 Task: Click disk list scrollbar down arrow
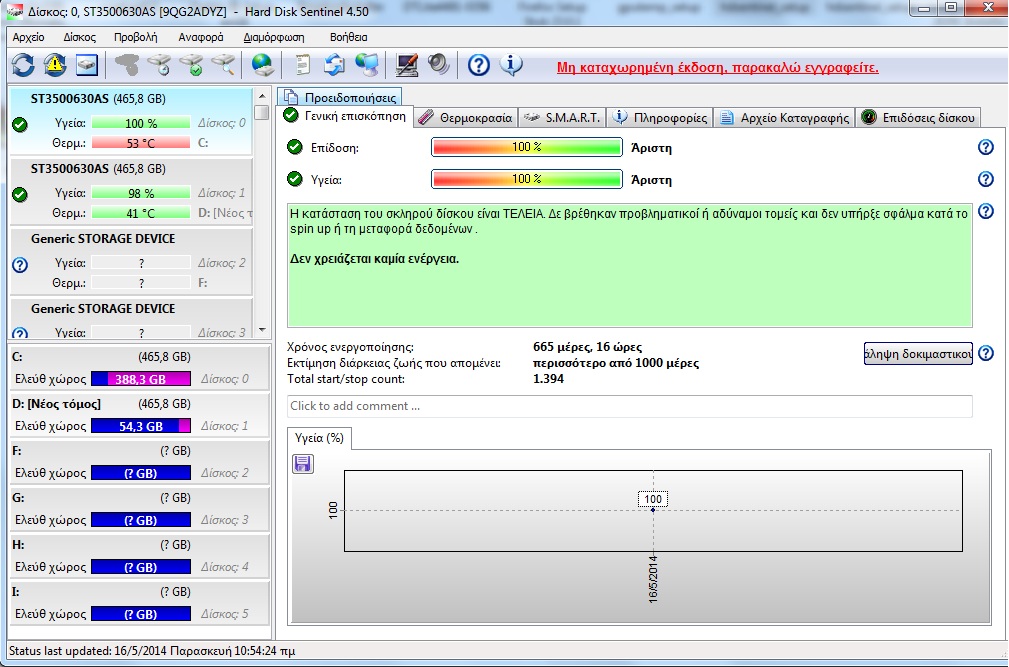261,330
